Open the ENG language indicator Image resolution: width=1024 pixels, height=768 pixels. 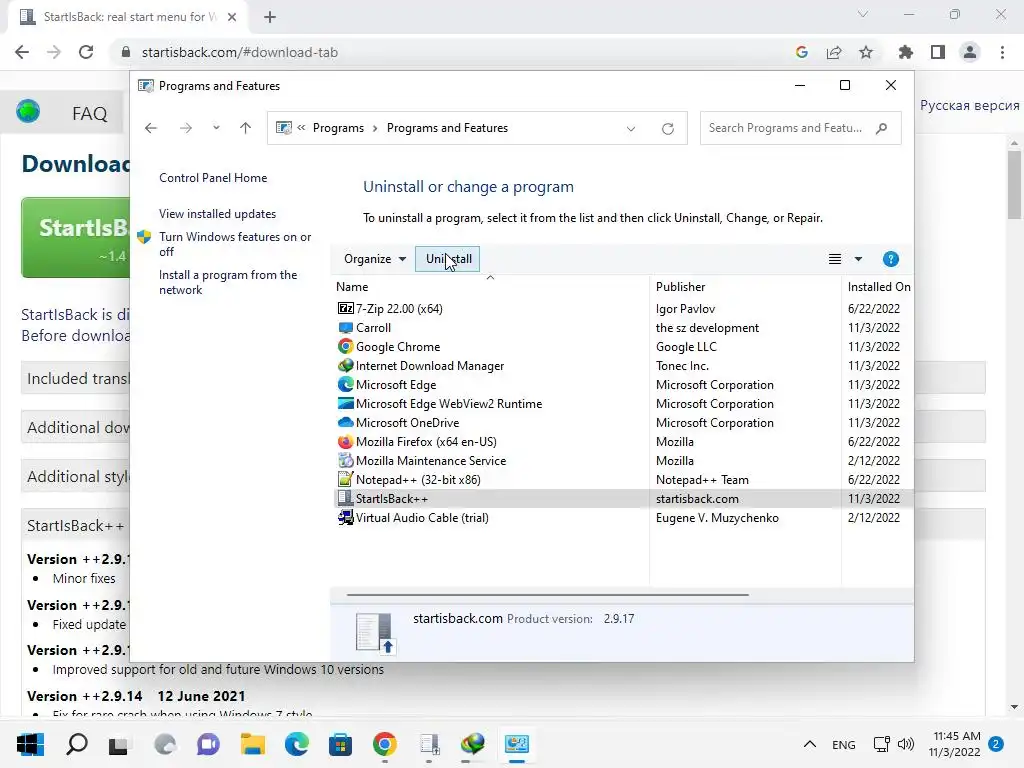coord(843,744)
